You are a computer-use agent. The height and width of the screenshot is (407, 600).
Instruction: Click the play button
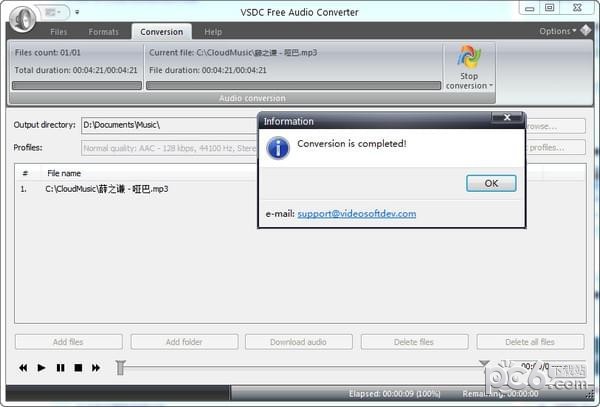41,368
